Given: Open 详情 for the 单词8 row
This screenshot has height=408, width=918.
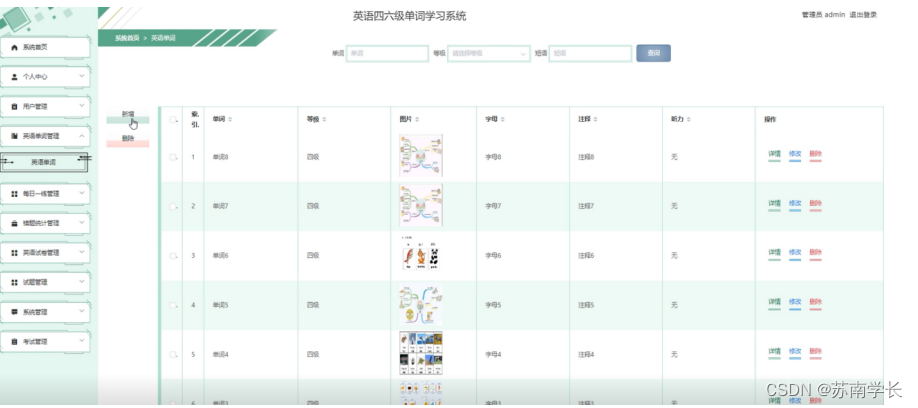Looking at the screenshot, I should coord(775,155).
